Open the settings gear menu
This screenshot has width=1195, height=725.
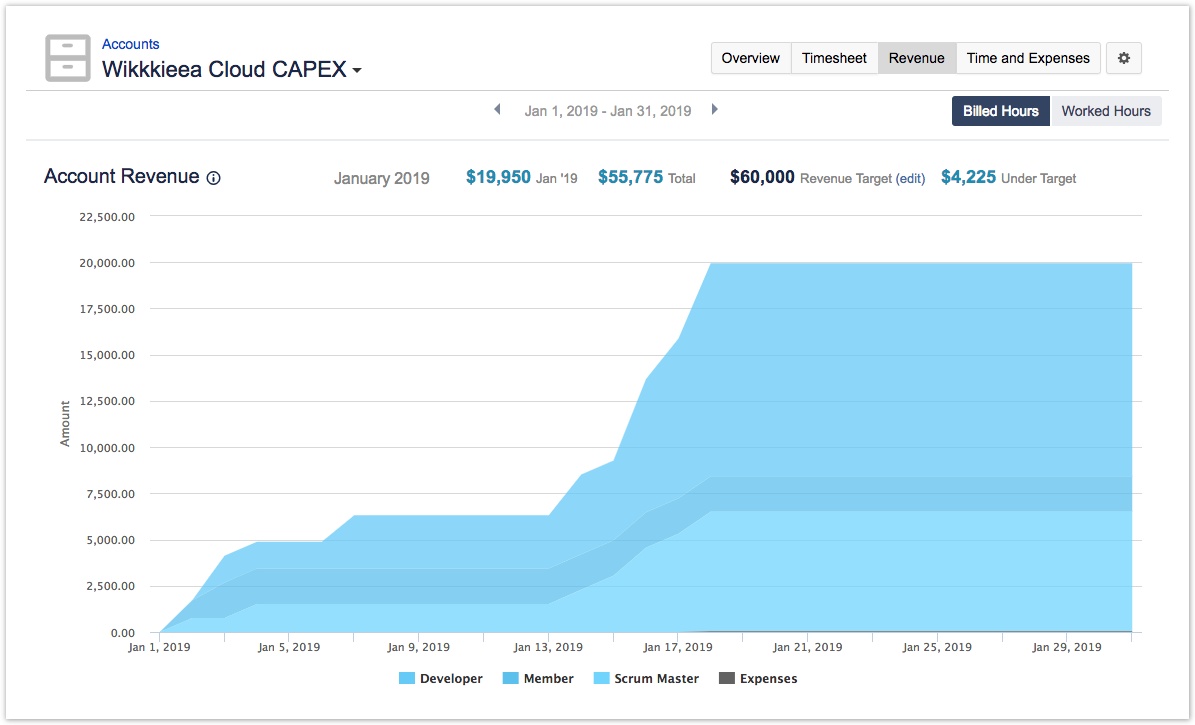click(1123, 58)
